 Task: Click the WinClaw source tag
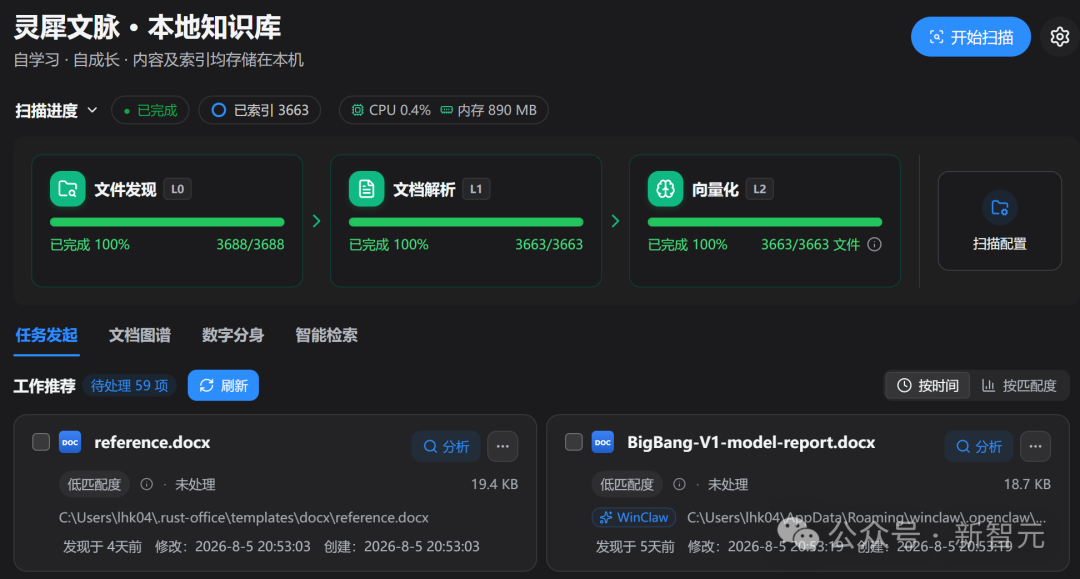[x=634, y=517]
